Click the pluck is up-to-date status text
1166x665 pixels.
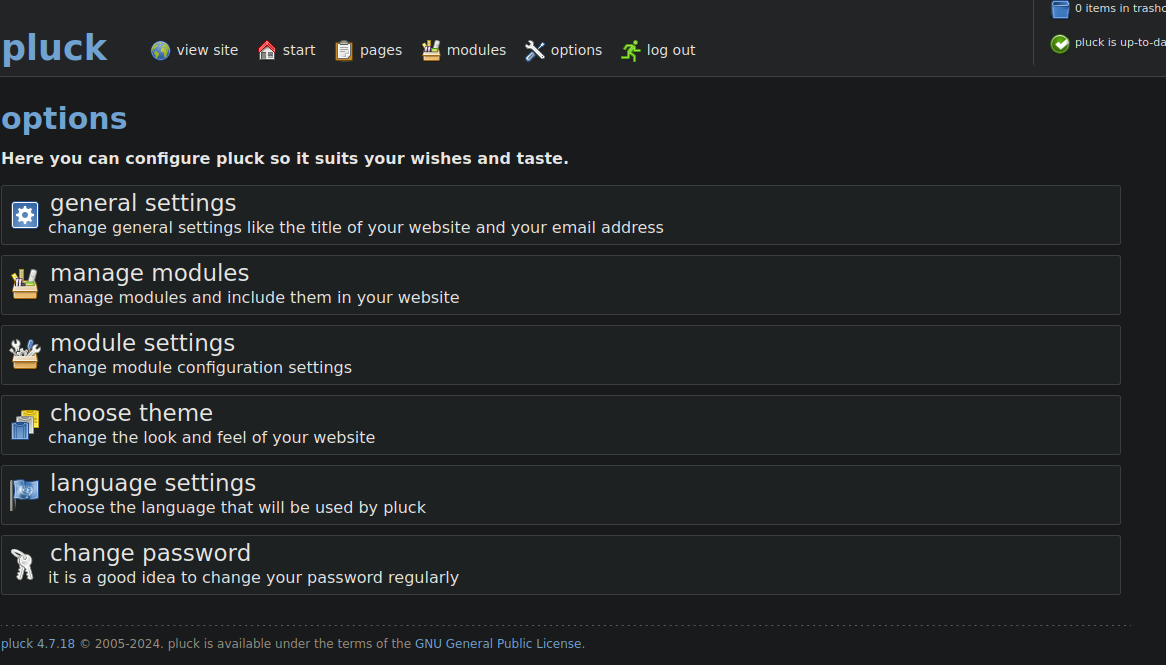coord(1120,42)
